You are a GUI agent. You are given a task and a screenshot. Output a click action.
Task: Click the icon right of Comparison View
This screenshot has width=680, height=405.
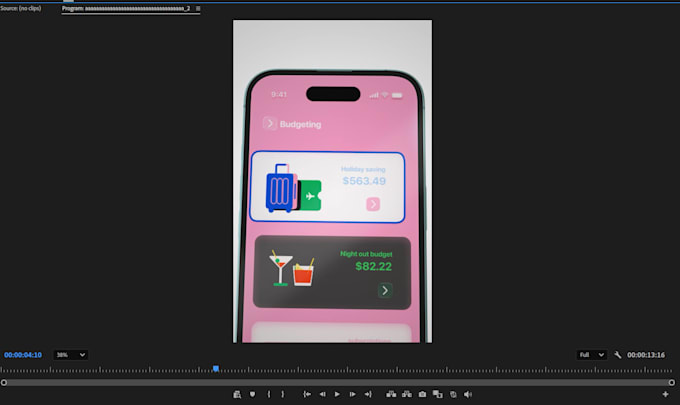pyautogui.click(x=453, y=394)
